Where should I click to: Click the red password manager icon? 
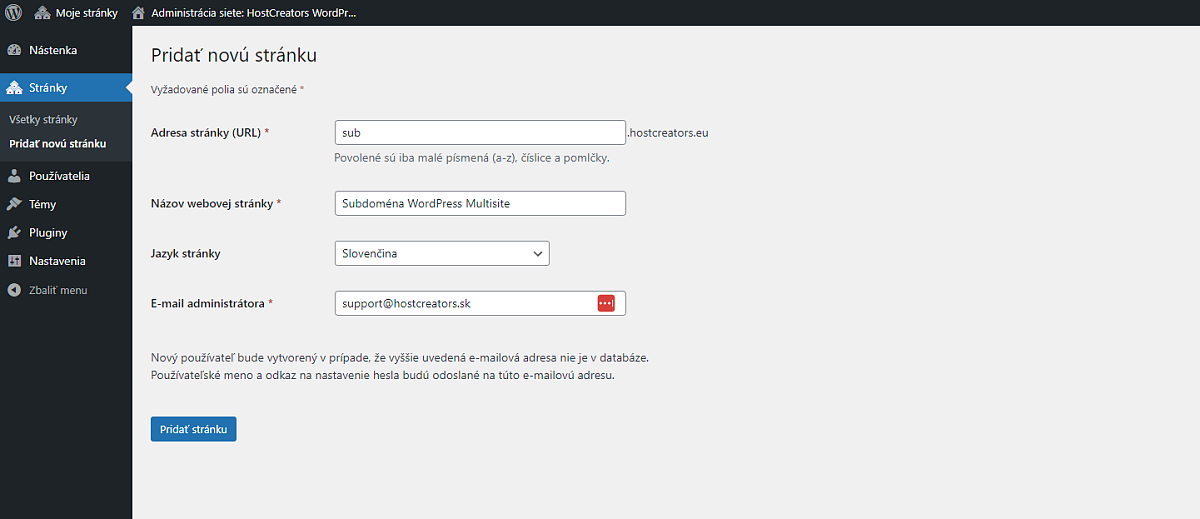coord(606,303)
